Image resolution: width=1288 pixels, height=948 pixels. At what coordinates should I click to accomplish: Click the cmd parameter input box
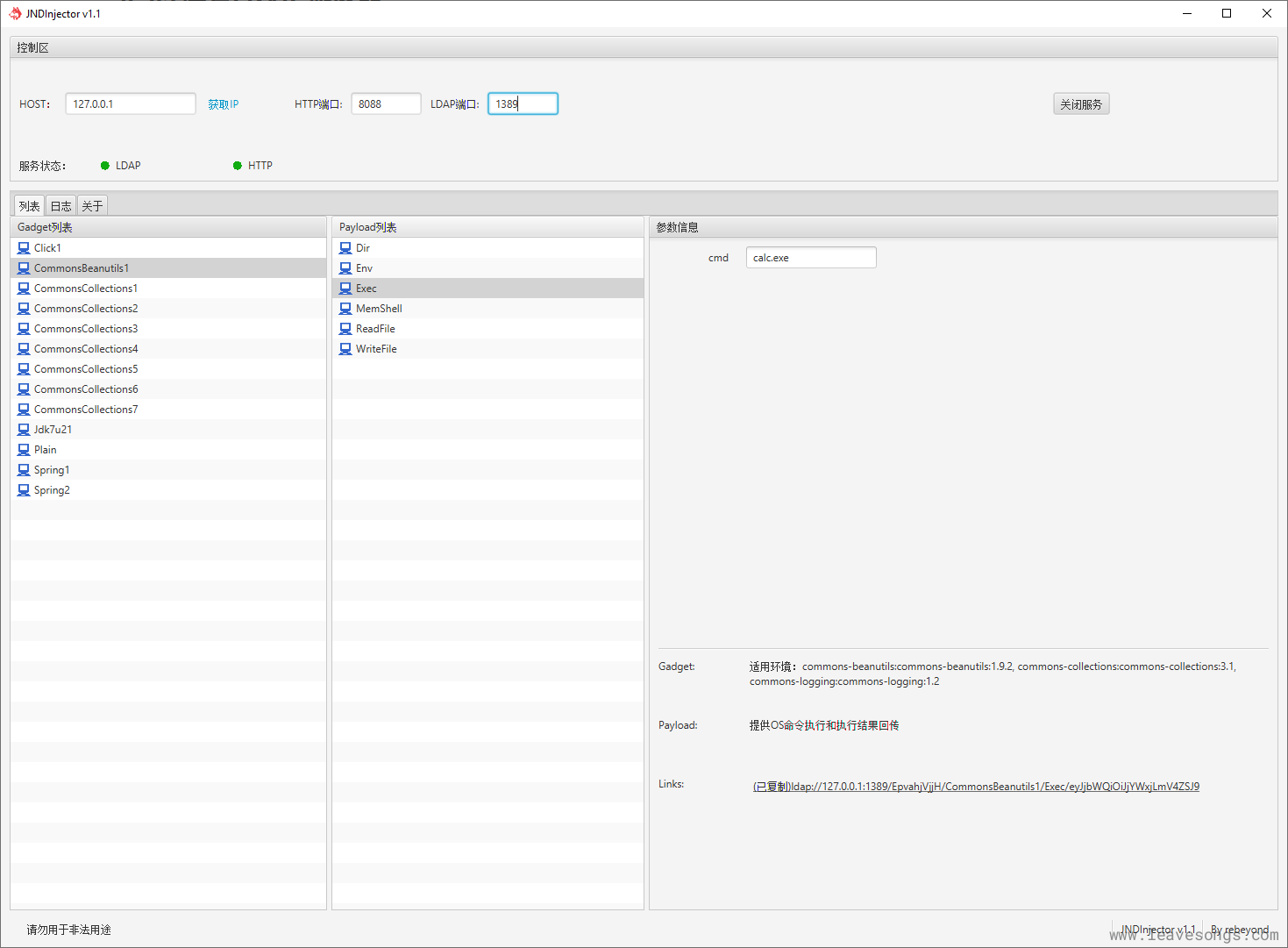(x=810, y=258)
